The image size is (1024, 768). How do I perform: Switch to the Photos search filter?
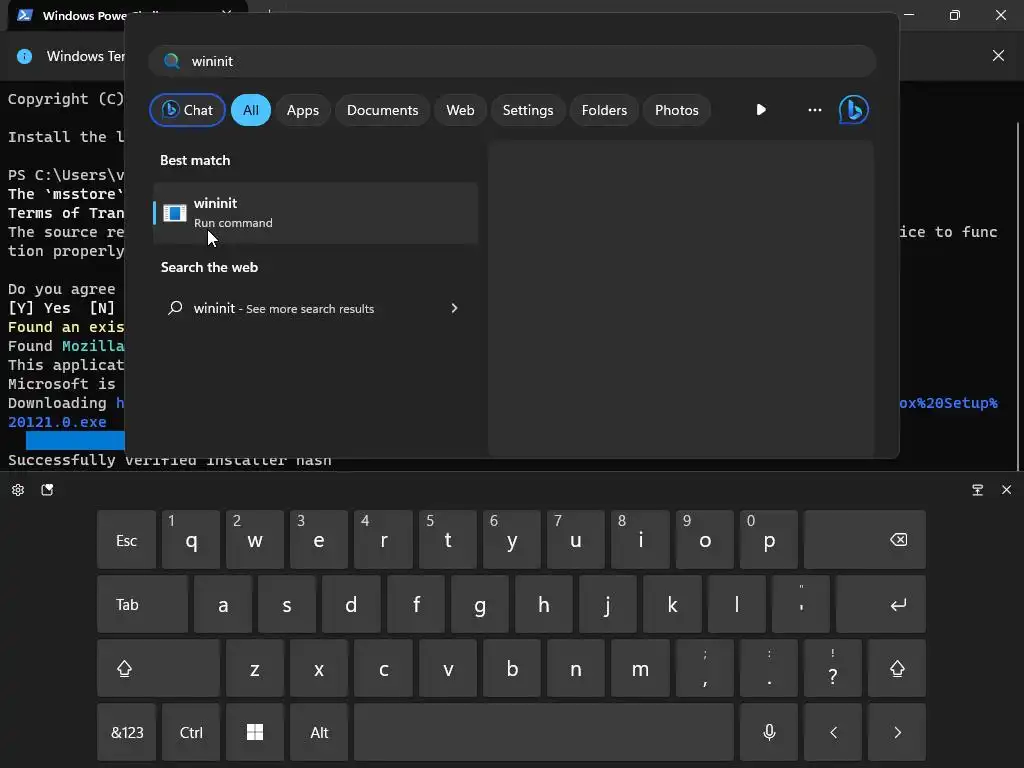pyautogui.click(x=677, y=110)
